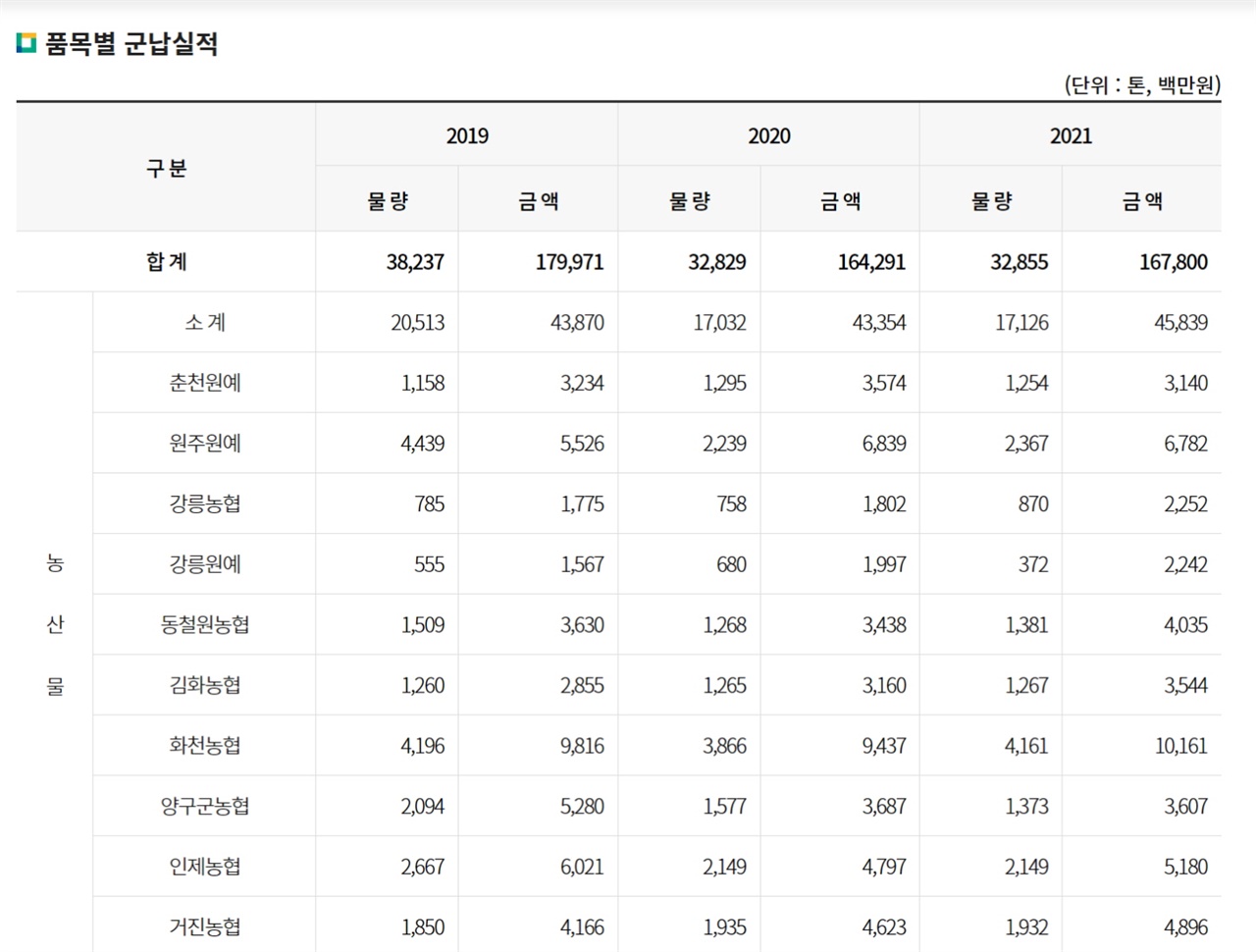1256x952 pixels.
Task: Select the 강릉원예 row label
Action: [205, 564]
